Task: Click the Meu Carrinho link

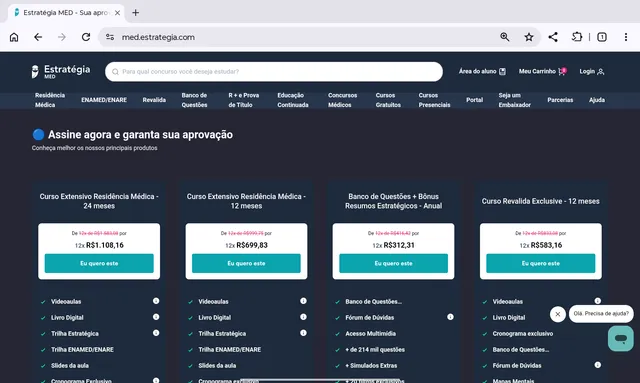Action: tap(542, 71)
